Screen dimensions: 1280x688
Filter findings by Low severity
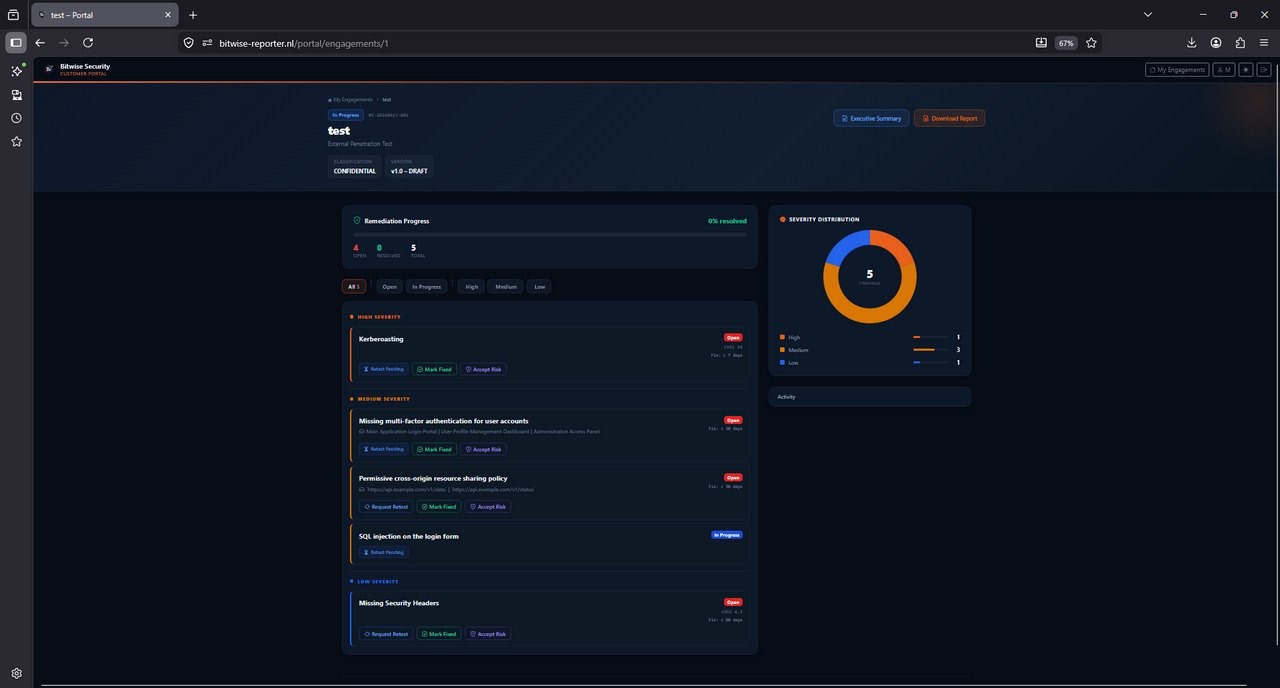tap(540, 287)
